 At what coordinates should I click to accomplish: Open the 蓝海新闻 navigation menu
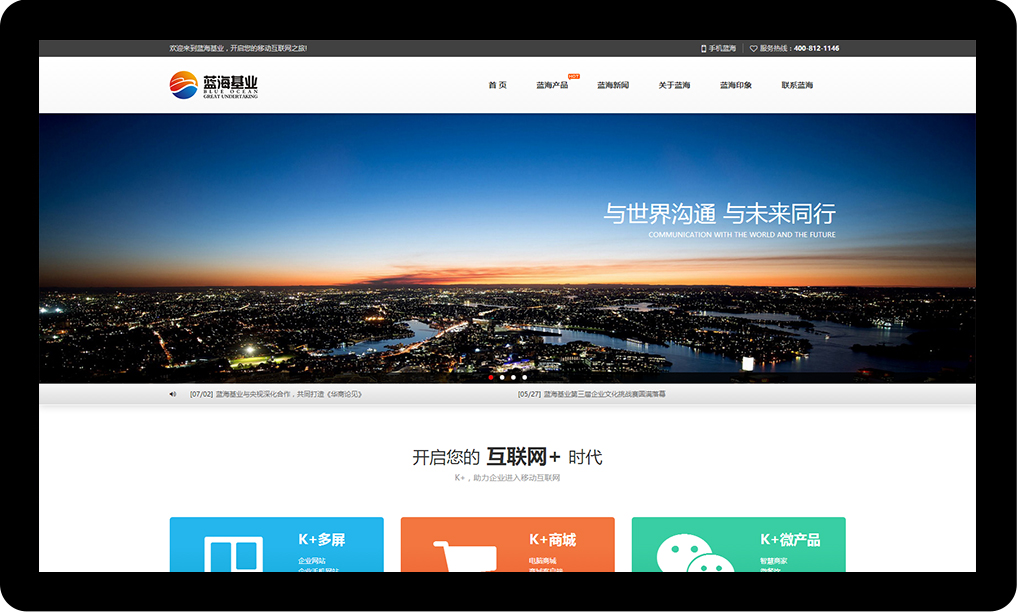click(613, 85)
